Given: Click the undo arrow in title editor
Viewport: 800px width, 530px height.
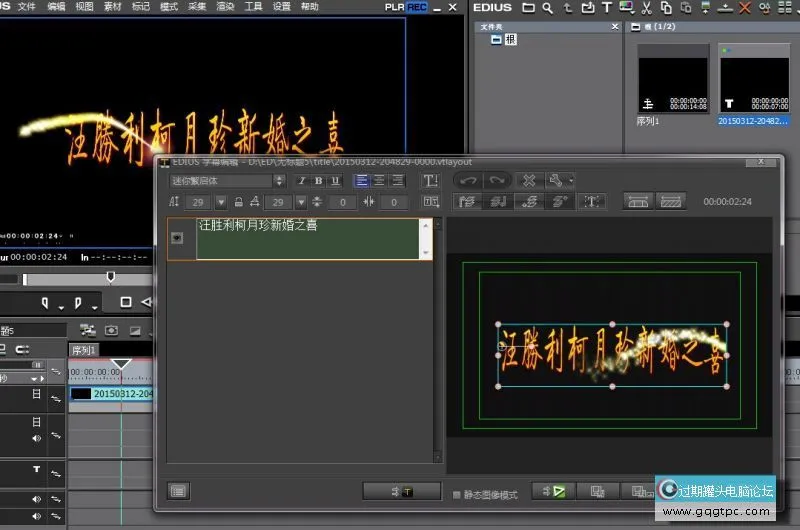Looking at the screenshot, I should (468, 181).
